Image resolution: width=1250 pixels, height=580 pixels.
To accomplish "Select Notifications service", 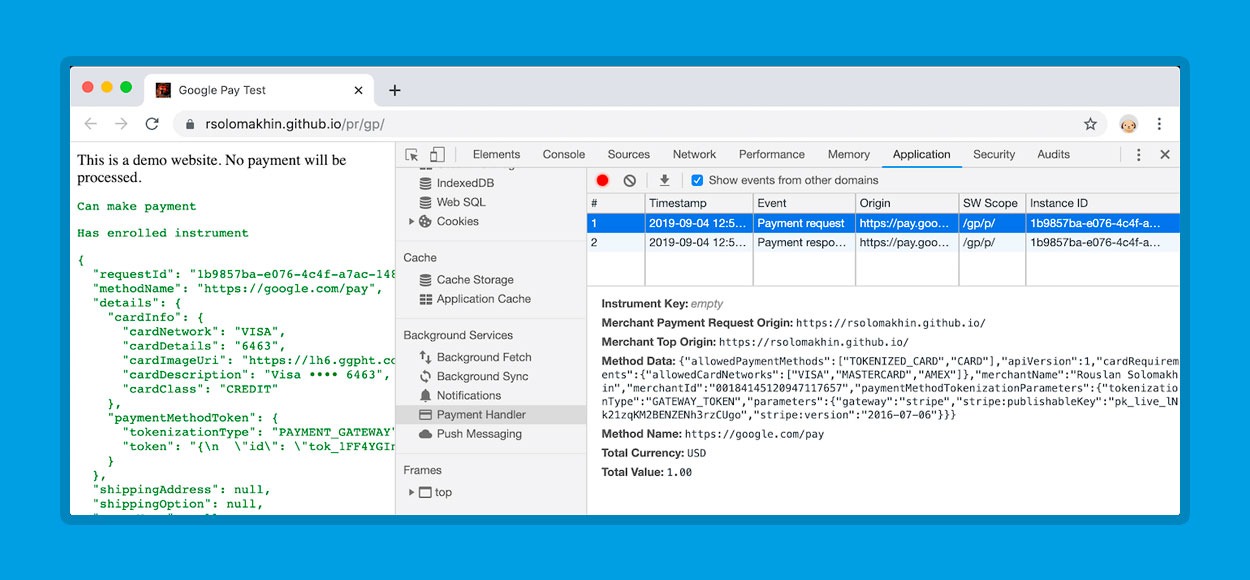I will tap(469, 396).
